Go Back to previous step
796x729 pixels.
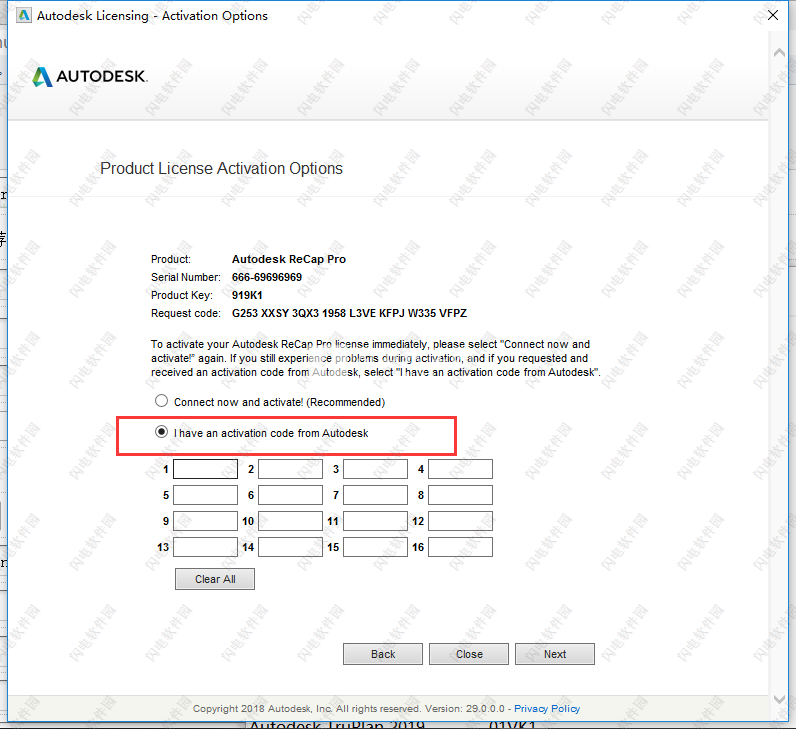[383, 654]
